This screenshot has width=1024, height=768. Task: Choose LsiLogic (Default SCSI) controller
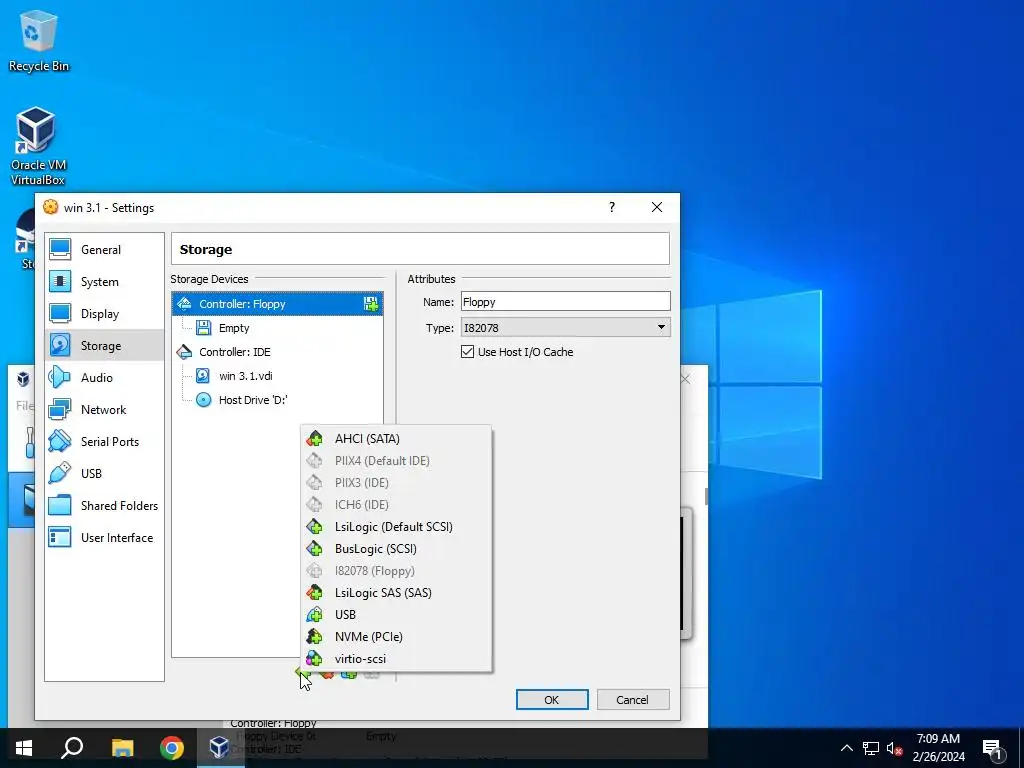point(396,526)
